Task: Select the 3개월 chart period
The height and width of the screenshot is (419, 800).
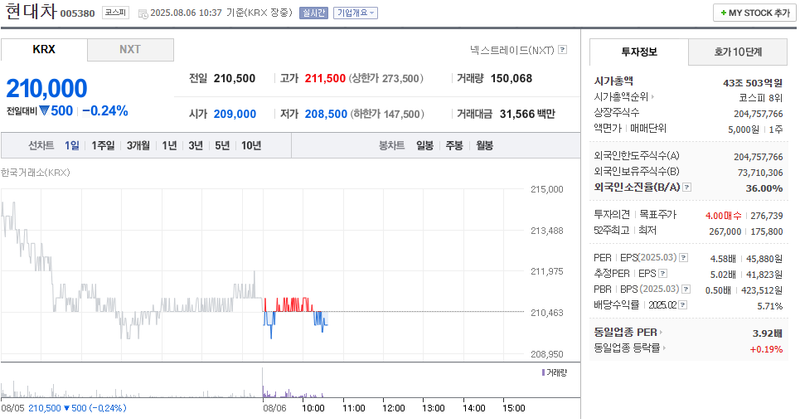Action: (138, 145)
